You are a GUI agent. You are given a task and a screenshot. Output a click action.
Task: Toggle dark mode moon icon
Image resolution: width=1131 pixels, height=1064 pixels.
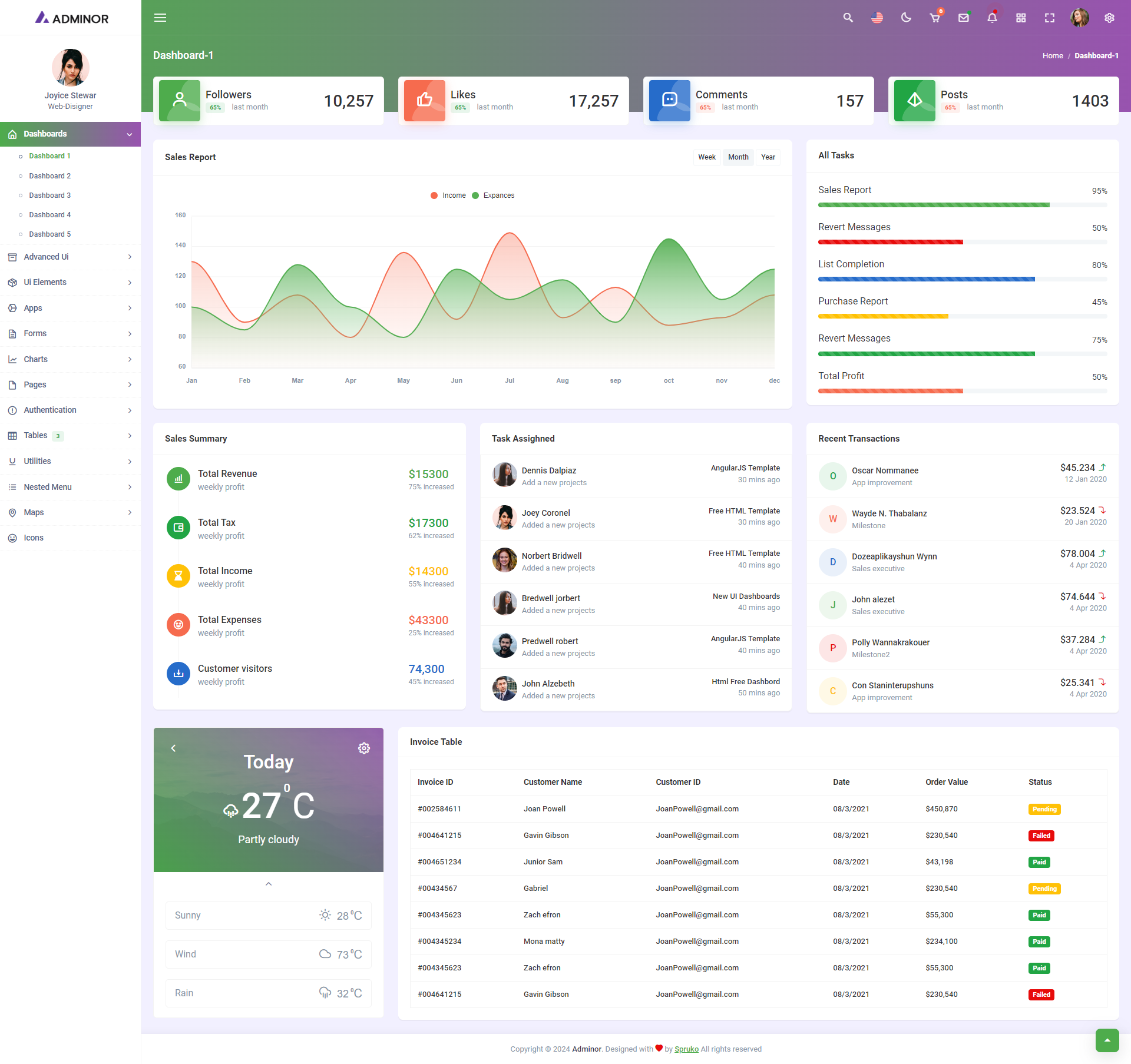point(906,18)
